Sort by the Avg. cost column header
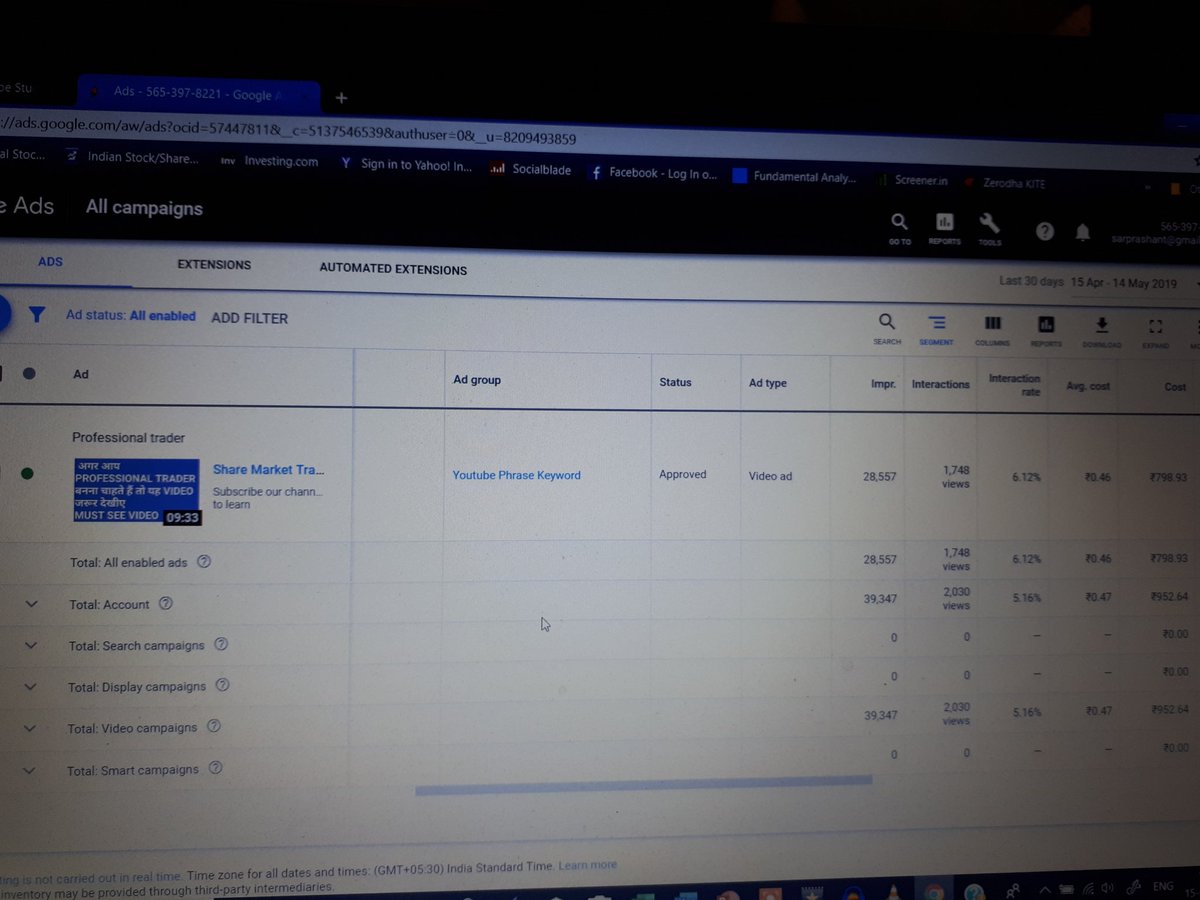Viewport: 1200px width, 900px height. 1086,386
